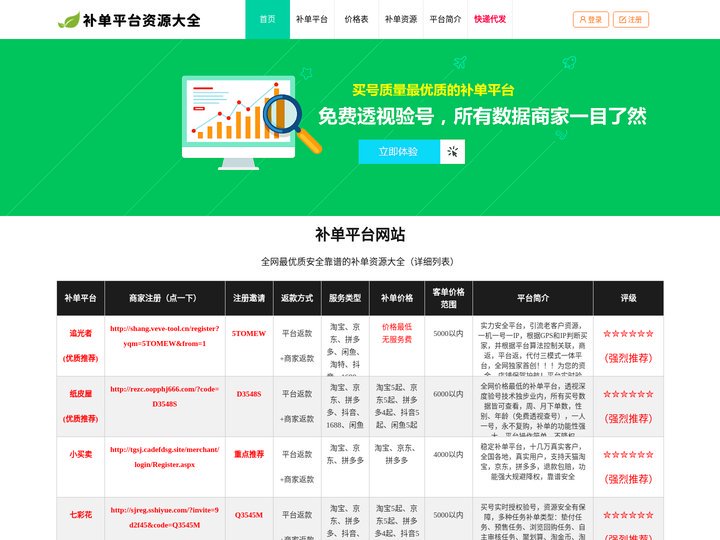Click the 补单价格 column header
720x540 pixels.
click(397, 298)
